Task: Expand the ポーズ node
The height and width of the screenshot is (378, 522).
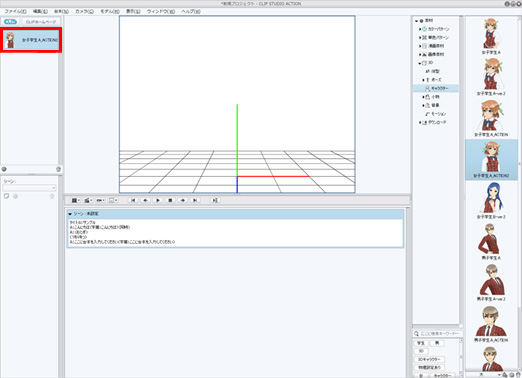Action: pos(423,80)
